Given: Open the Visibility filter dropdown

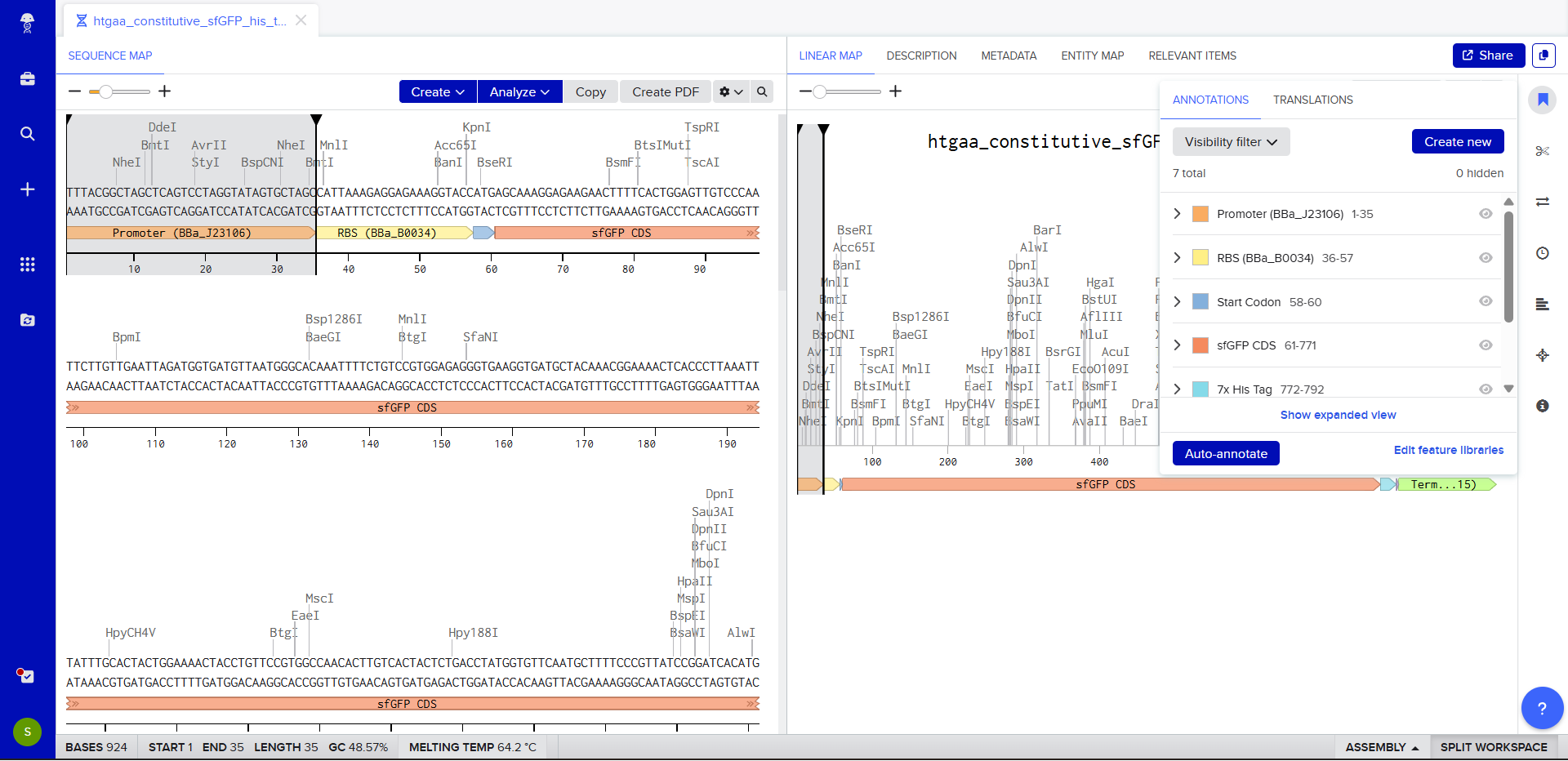Looking at the screenshot, I should click(x=1231, y=142).
